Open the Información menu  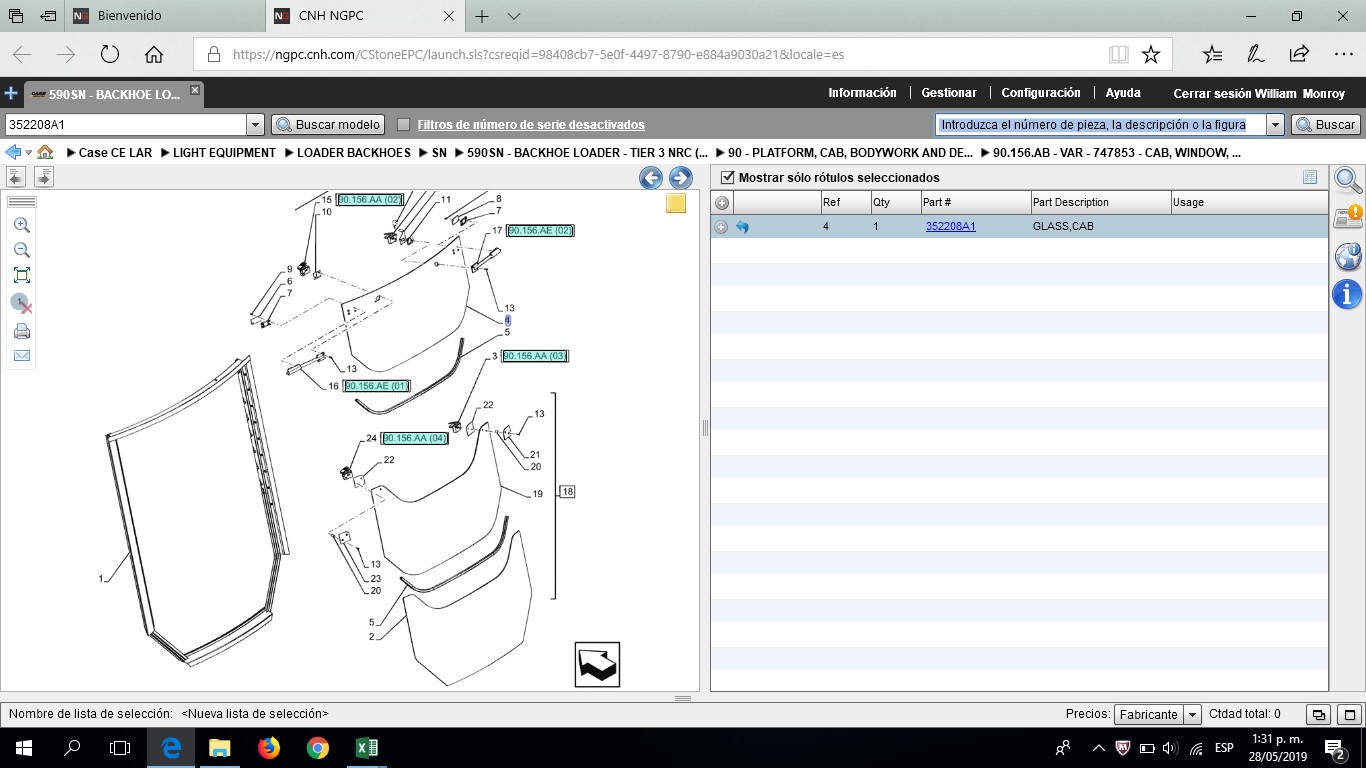(x=862, y=93)
